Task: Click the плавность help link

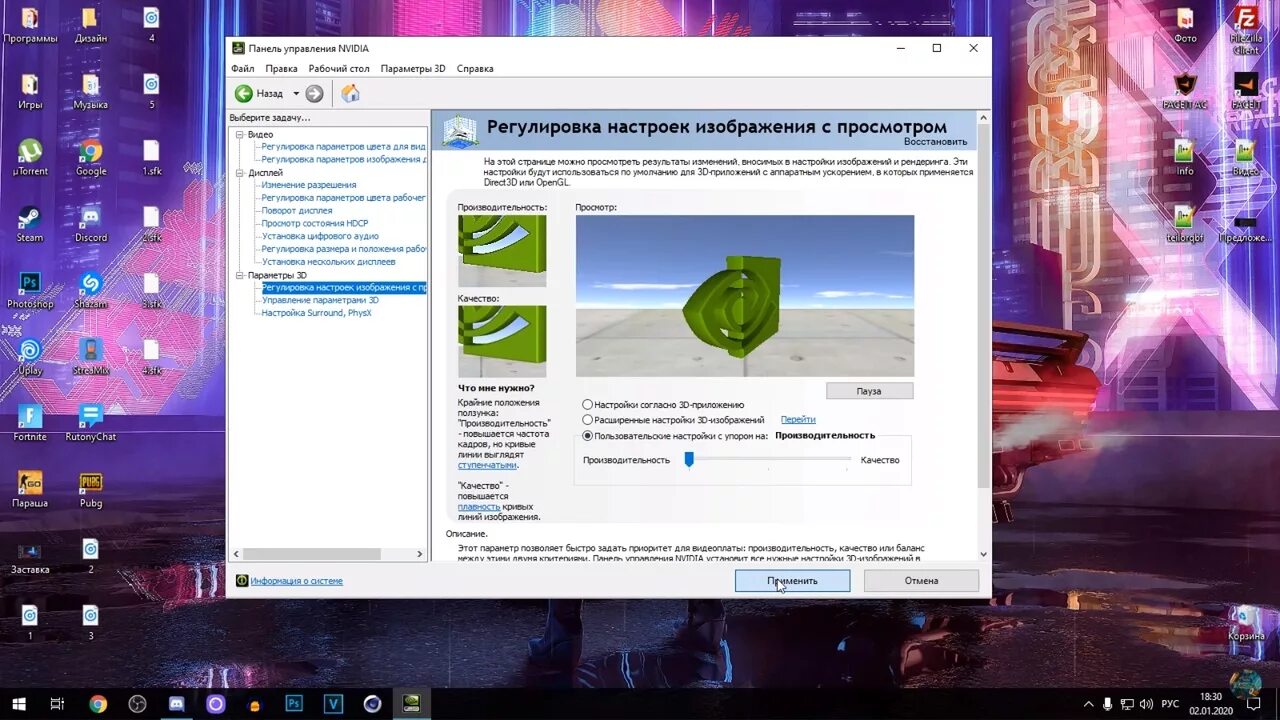Action: pyautogui.click(x=479, y=507)
